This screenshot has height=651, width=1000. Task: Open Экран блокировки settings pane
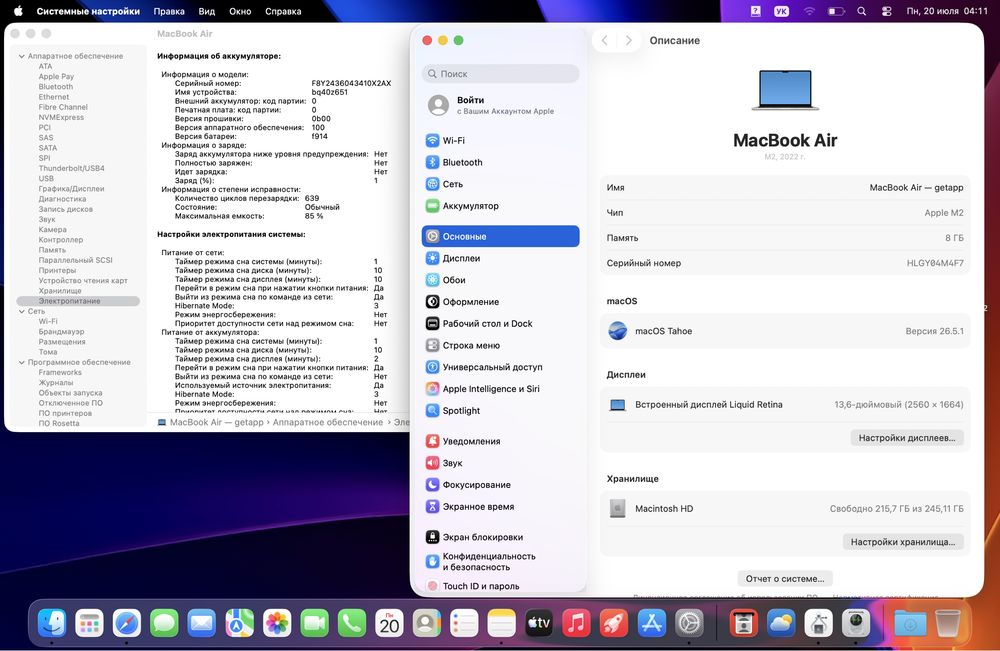(501, 536)
